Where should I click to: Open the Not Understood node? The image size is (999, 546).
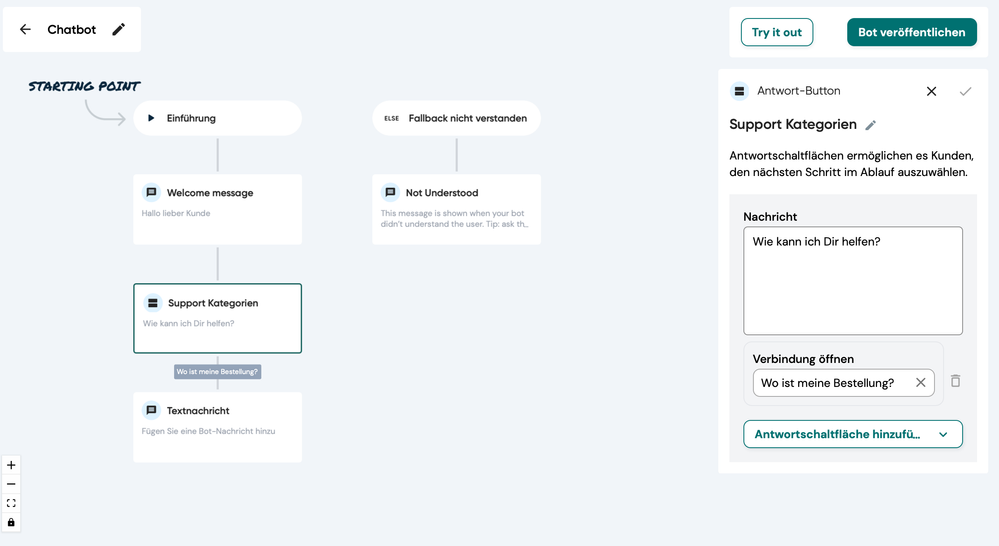[456, 209]
